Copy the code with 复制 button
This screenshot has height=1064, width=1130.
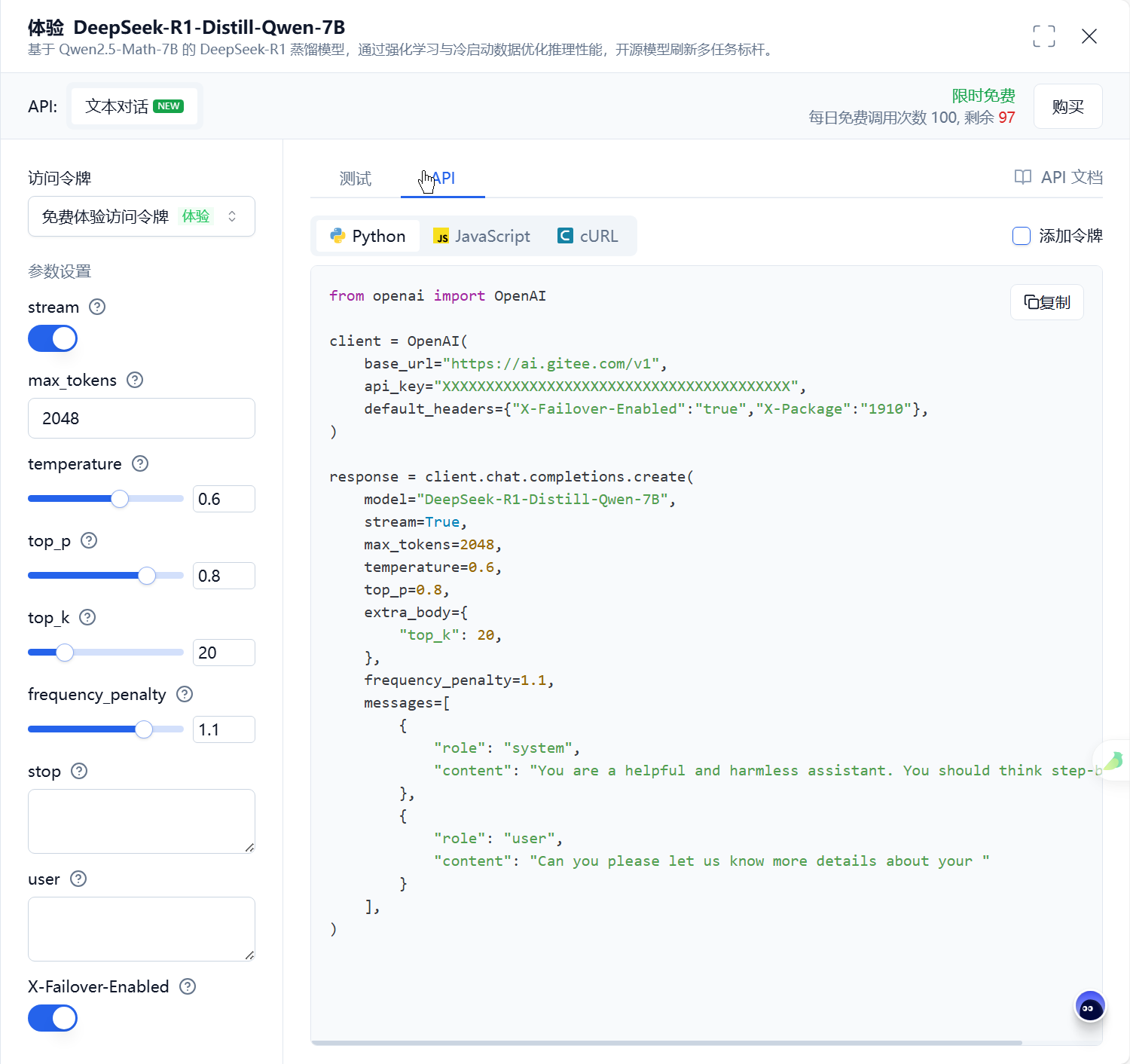pyautogui.click(x=1047, y=302)
